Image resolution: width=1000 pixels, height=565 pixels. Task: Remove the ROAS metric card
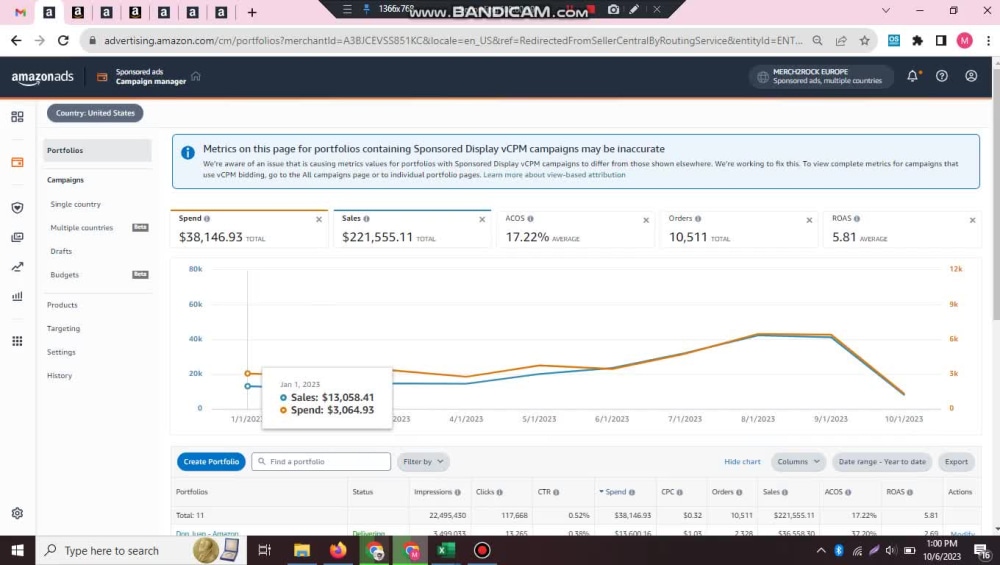973,220
